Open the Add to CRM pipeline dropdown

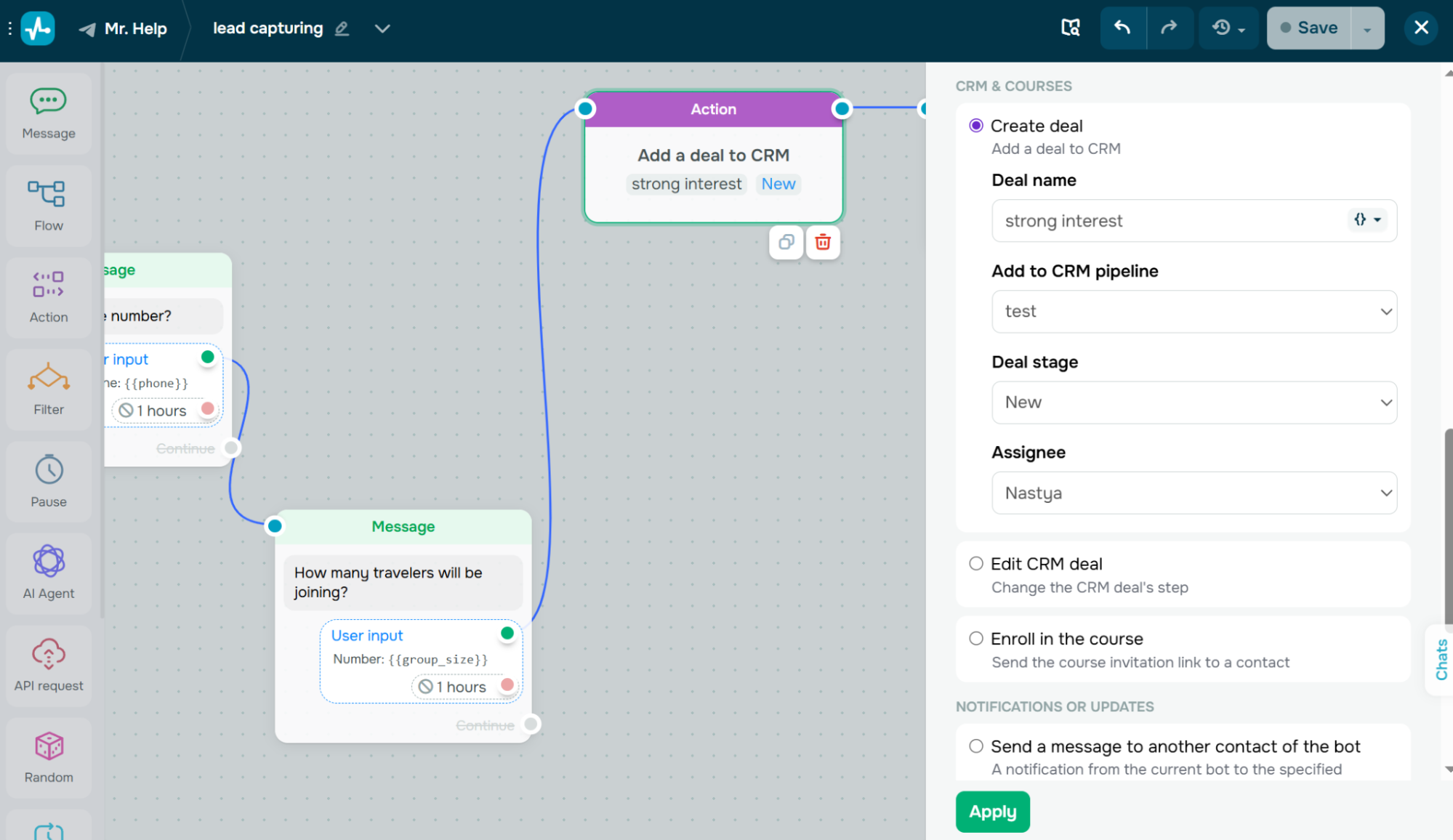(x=1194, y=311)
